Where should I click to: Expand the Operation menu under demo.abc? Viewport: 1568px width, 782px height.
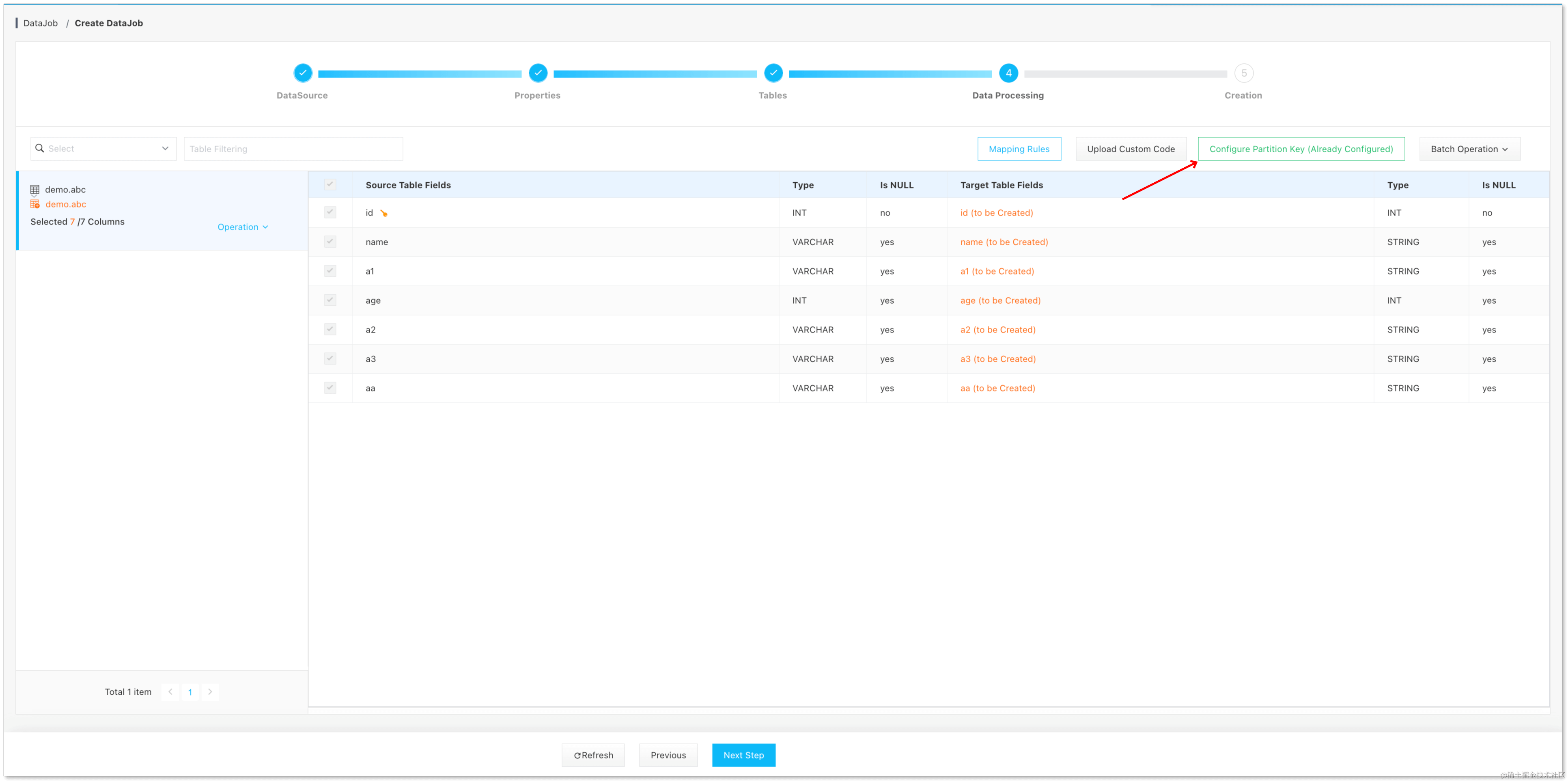[x=242, y=227]
